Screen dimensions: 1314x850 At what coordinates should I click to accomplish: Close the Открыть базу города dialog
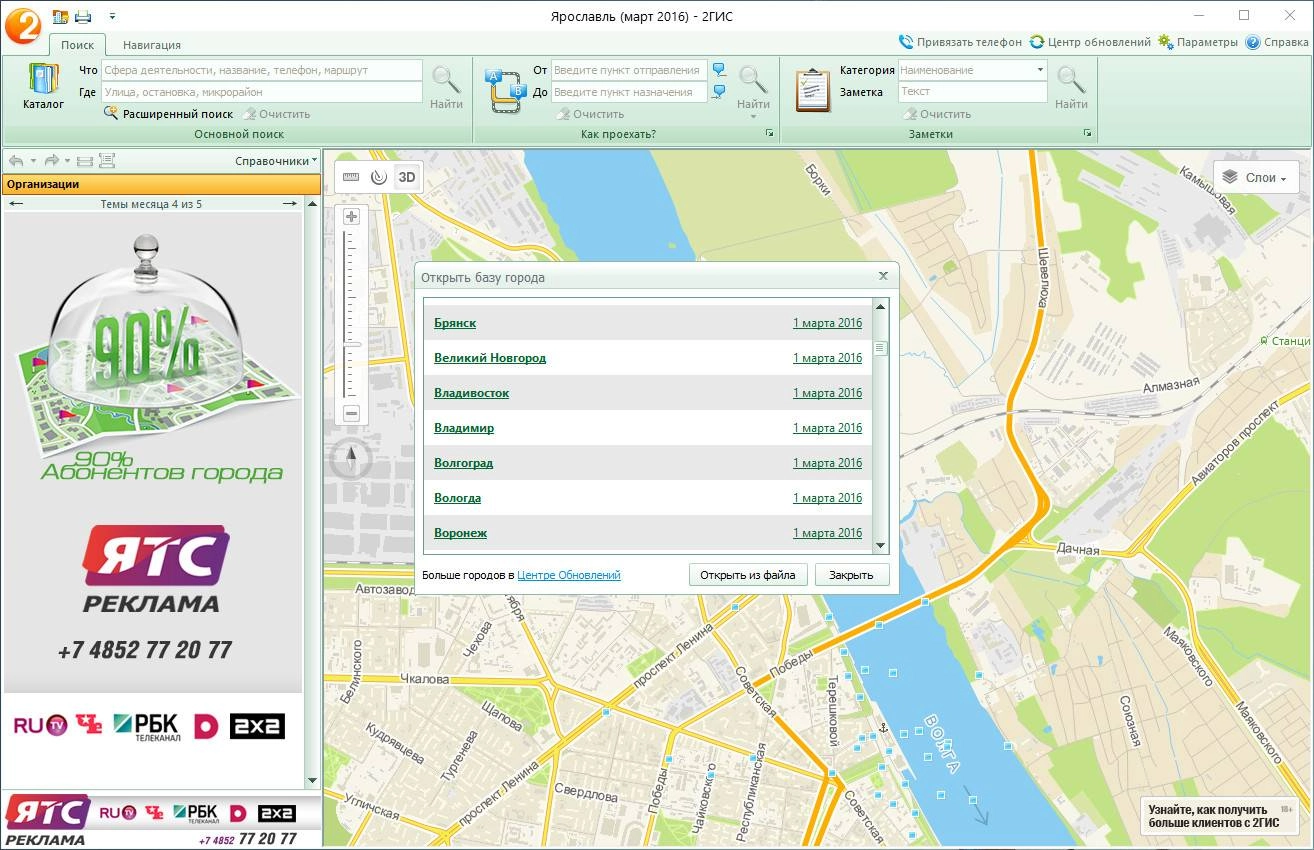click(883, 276)
